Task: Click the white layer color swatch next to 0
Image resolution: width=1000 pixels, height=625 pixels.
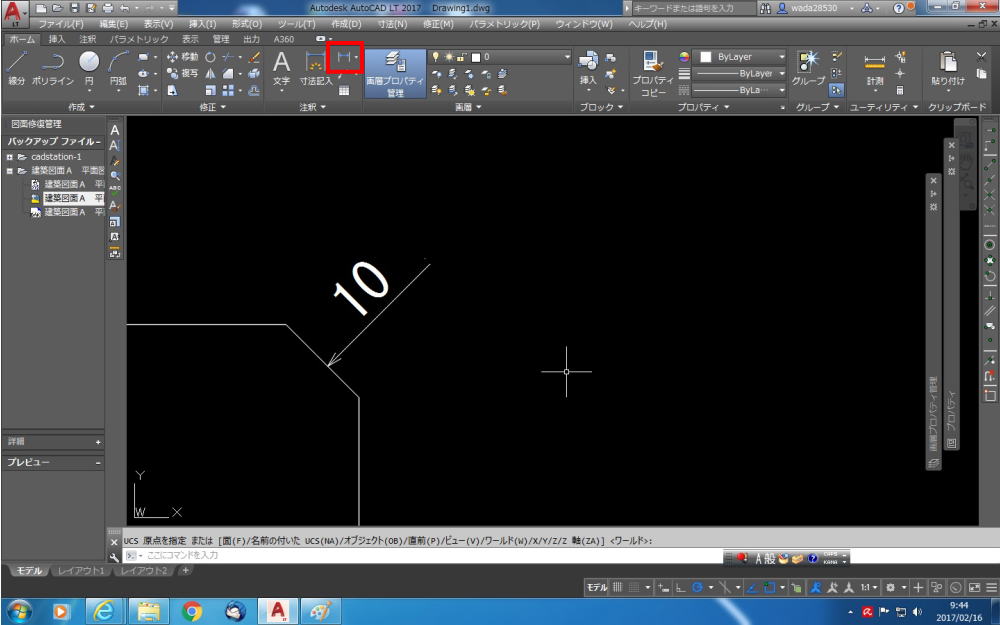Action: [x=476, y=57]
